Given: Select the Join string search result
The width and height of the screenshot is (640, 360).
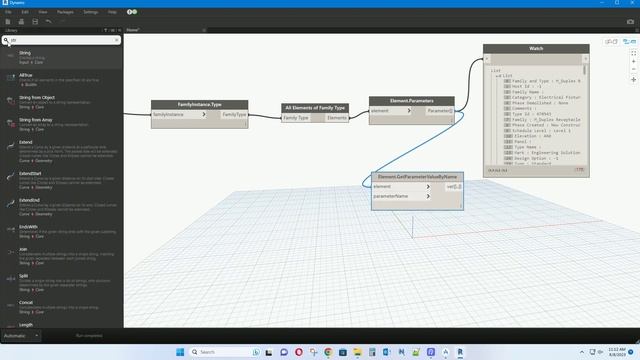Looking at the screenshot, I should coord(61,256).
